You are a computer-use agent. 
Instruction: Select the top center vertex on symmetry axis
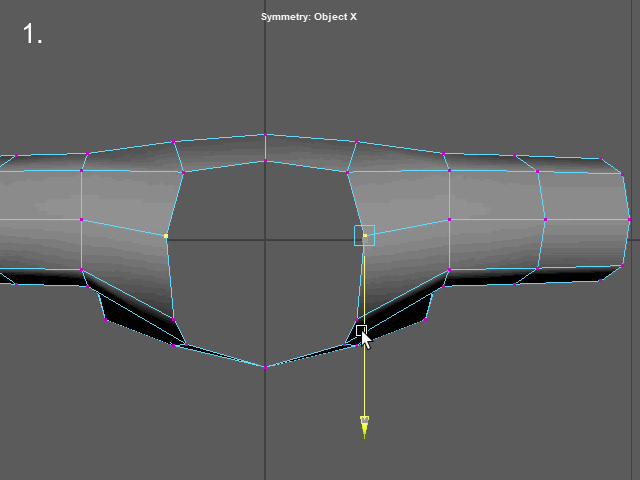click(x=265, y=134)
